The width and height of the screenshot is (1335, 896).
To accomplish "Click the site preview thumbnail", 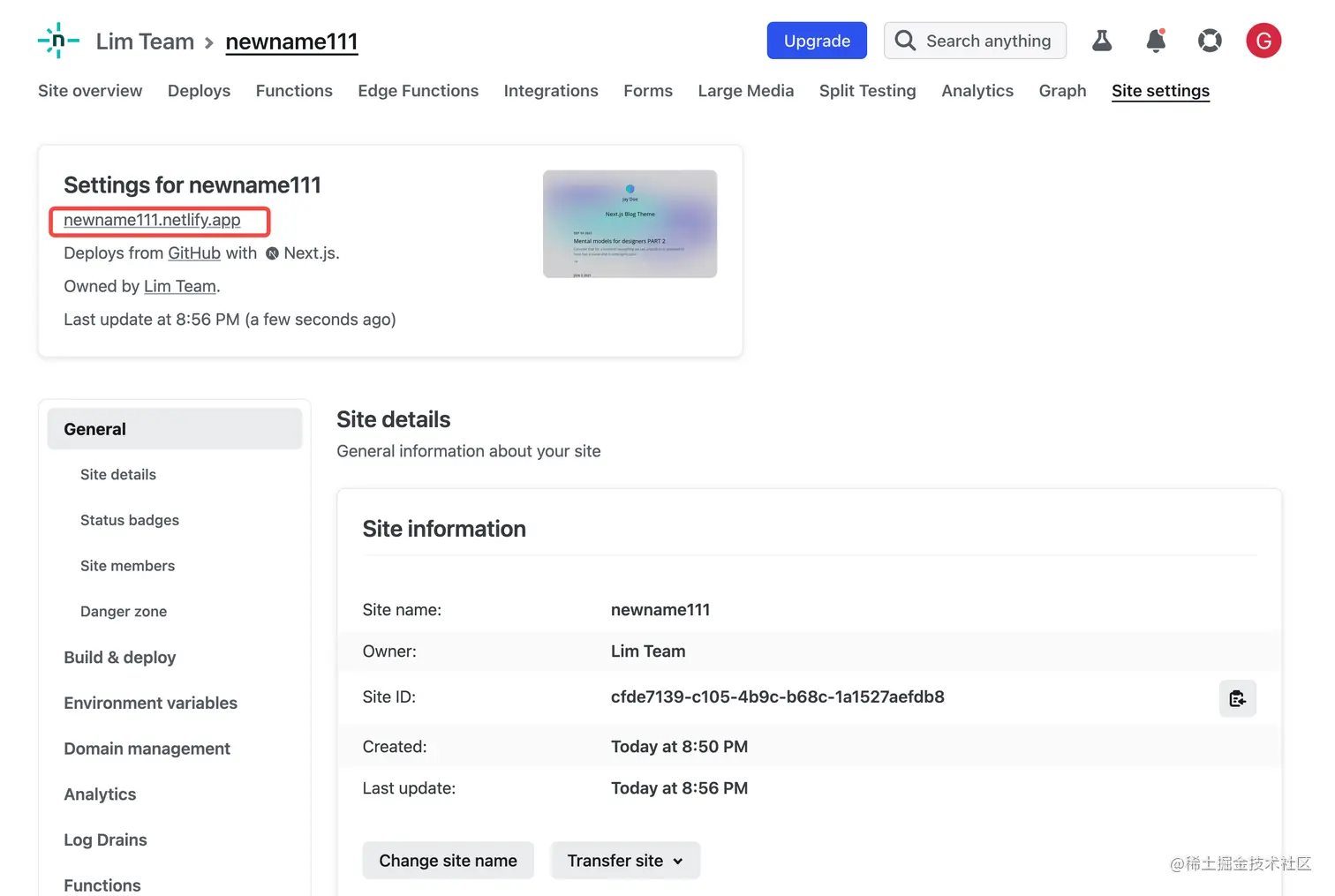I will pyautogui.click(x=630, y=224).
